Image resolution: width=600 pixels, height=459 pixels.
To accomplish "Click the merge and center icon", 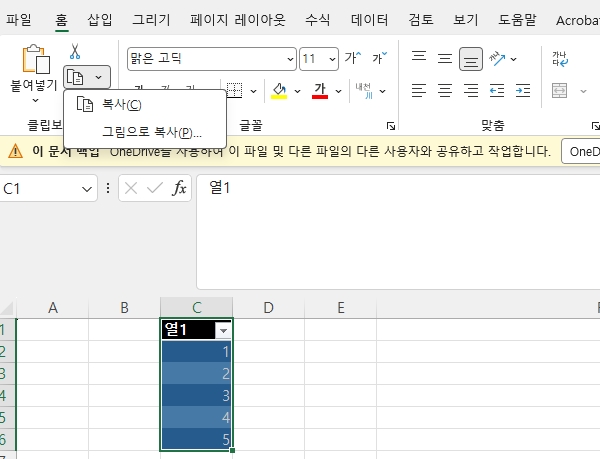I will [559, 91].
